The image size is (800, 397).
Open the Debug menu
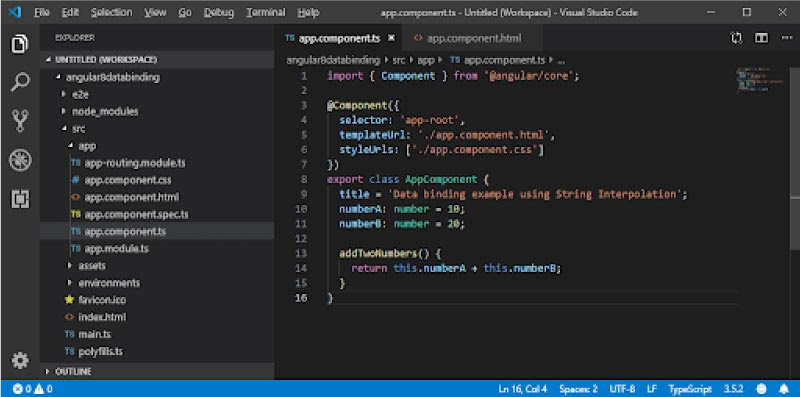tap(219, 12)
